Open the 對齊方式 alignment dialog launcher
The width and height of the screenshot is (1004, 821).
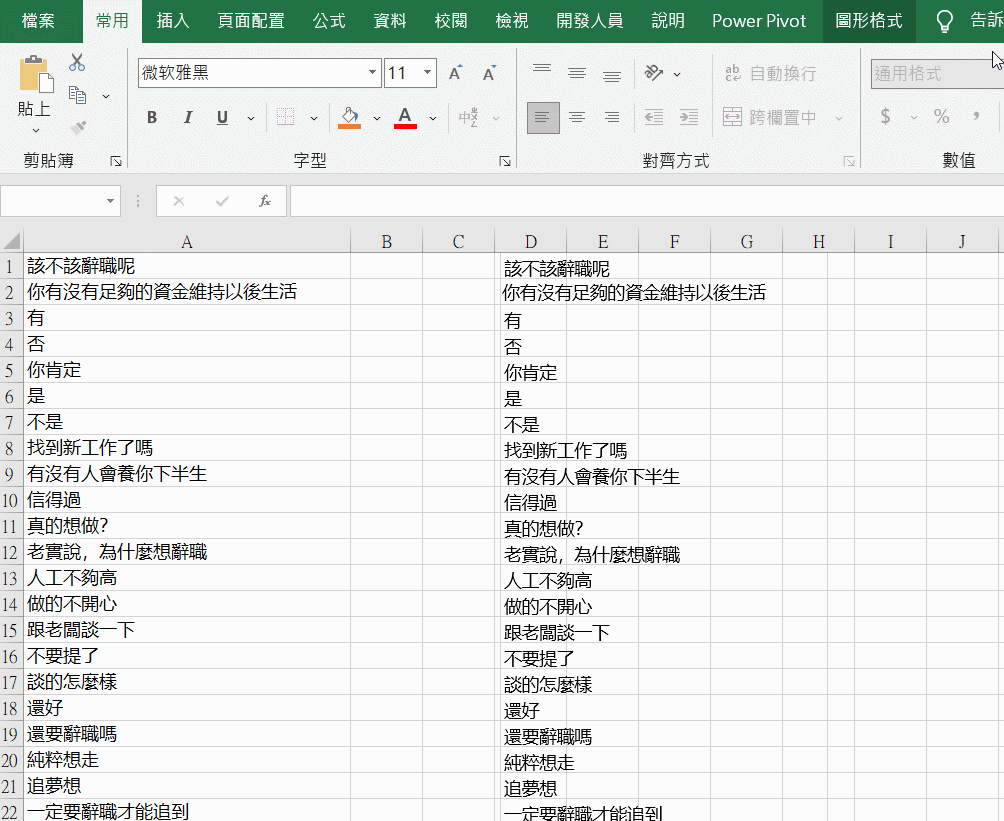(x=849, y=161)
